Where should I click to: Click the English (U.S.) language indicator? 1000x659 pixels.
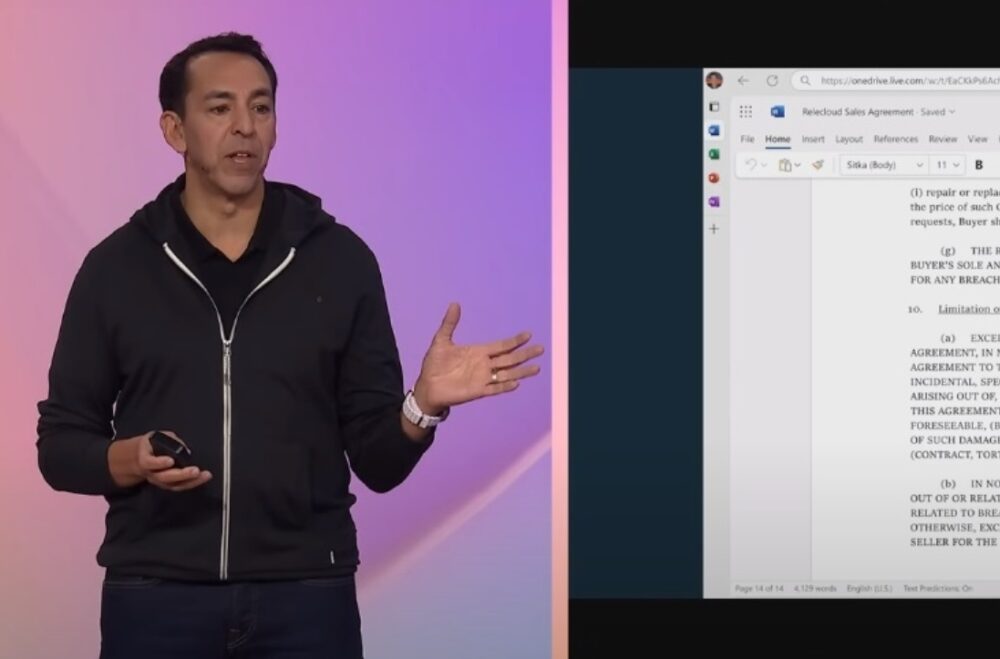[869, 588]
